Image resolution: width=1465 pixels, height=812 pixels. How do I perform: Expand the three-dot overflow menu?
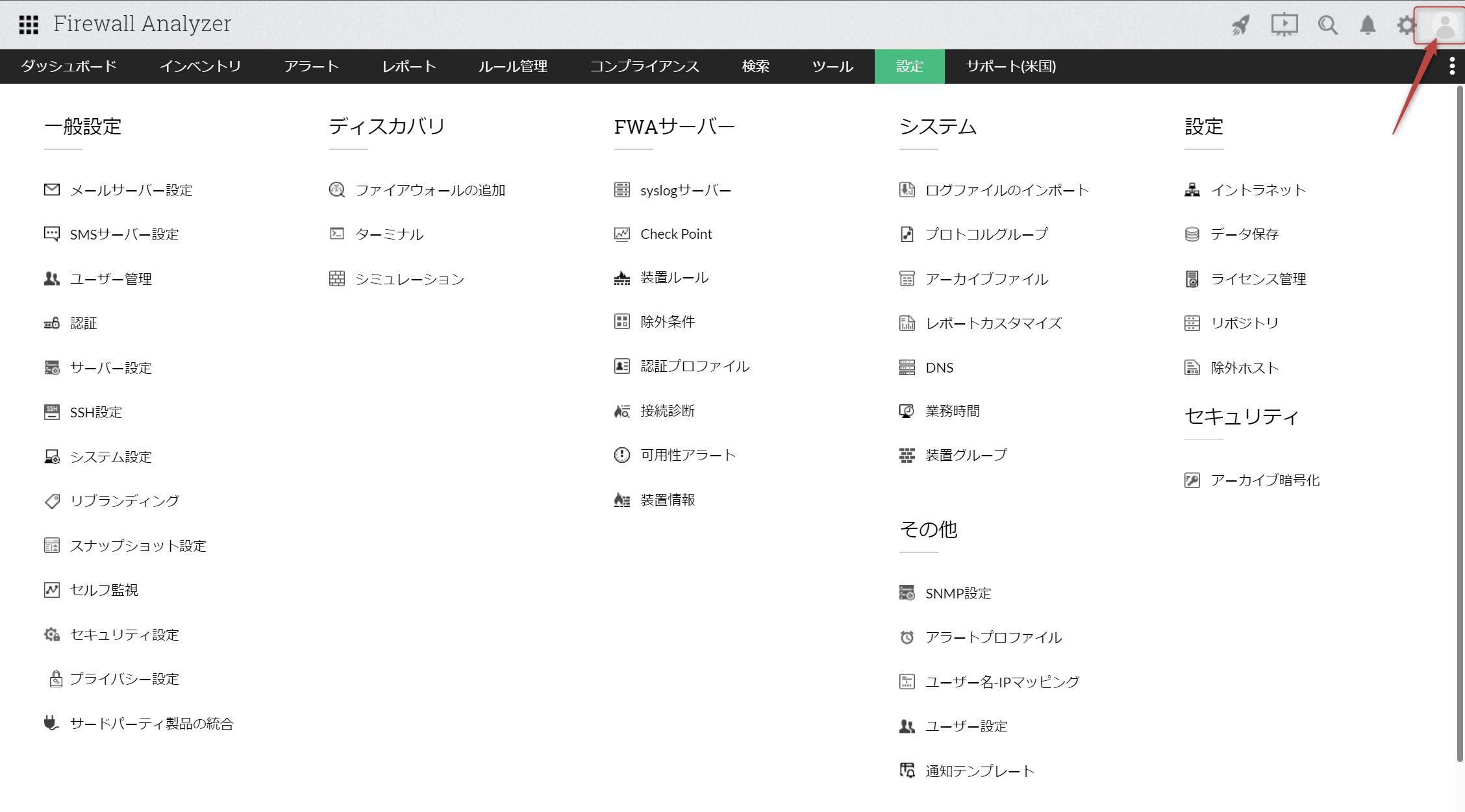(1452, 66)
